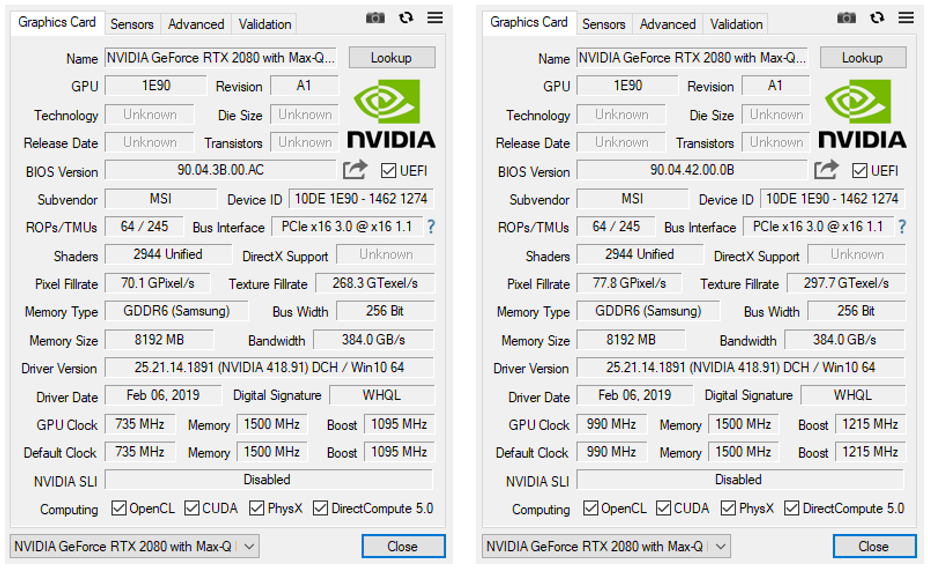Toggle CUDA checkbox in right window
The width and height of the screenshot is (928, 570).
tap(663, 508)
